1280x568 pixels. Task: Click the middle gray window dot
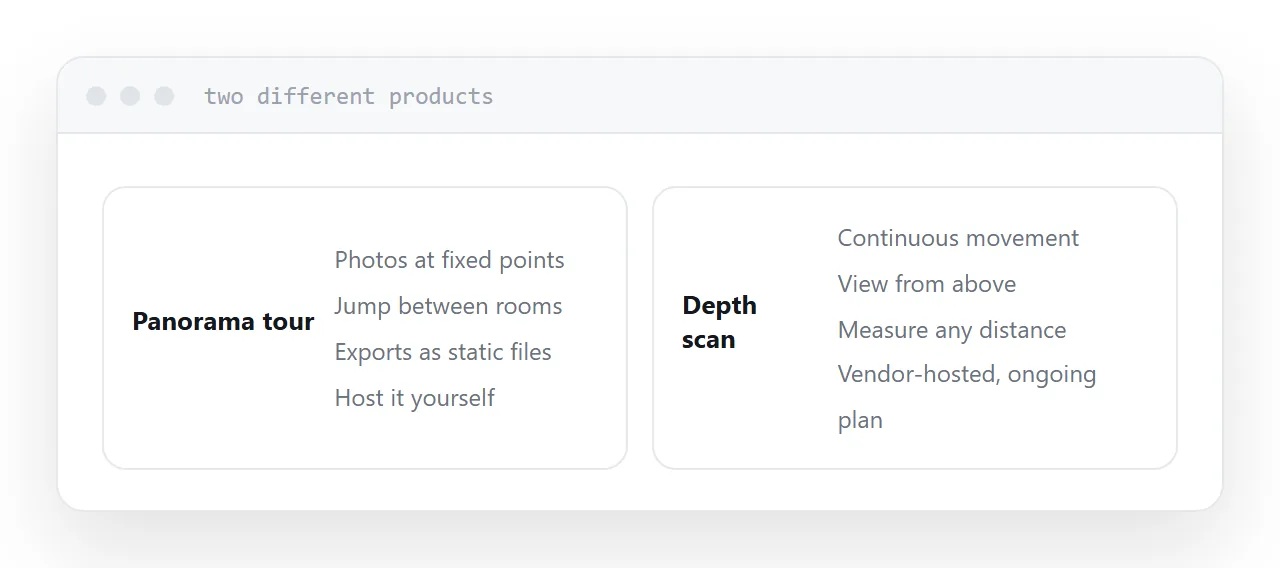pyautogui.click(x=130, y=96)
